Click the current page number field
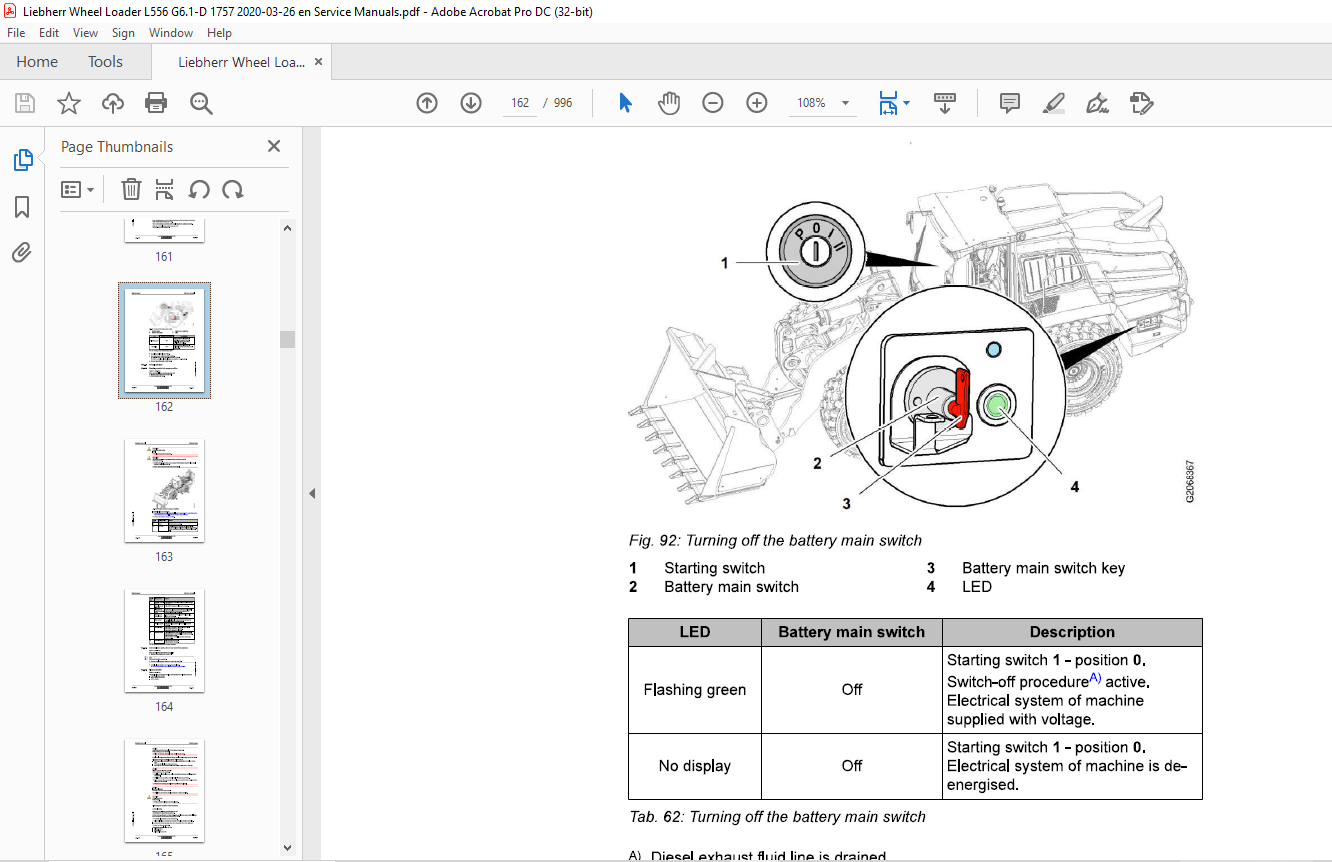Image resolution: width=1332 pixels, height=862 pixels. pyautogui.click(x=519, y=103)
